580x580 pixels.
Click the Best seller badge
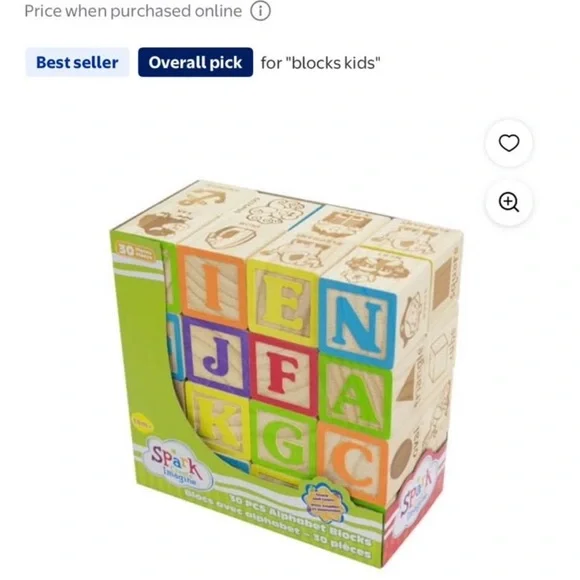click(77, 62)
